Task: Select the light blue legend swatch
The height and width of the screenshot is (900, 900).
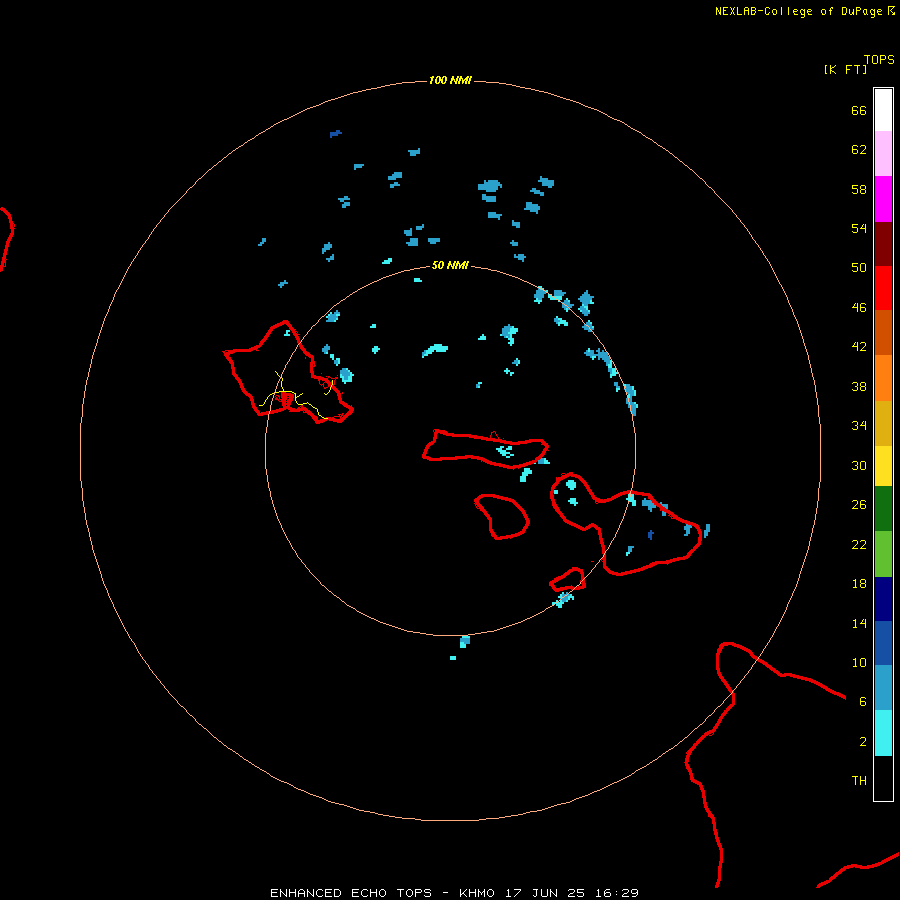Action: click(x=883, y=688)
